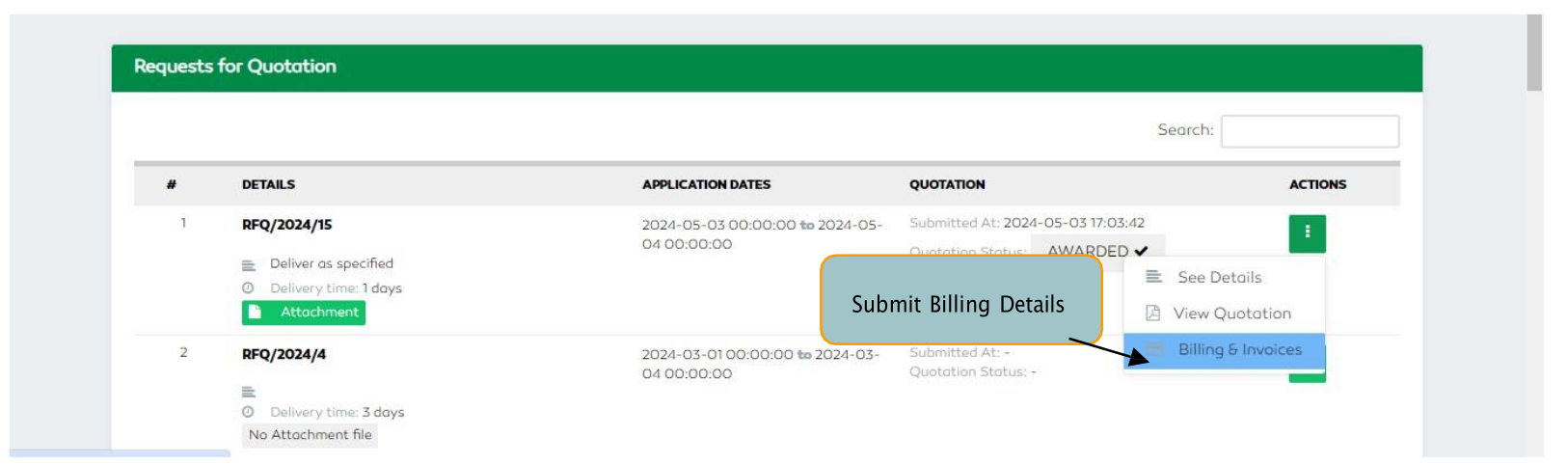The image size is (1568, 464).
Task: Click the # column header
Action: coord(171,184)
